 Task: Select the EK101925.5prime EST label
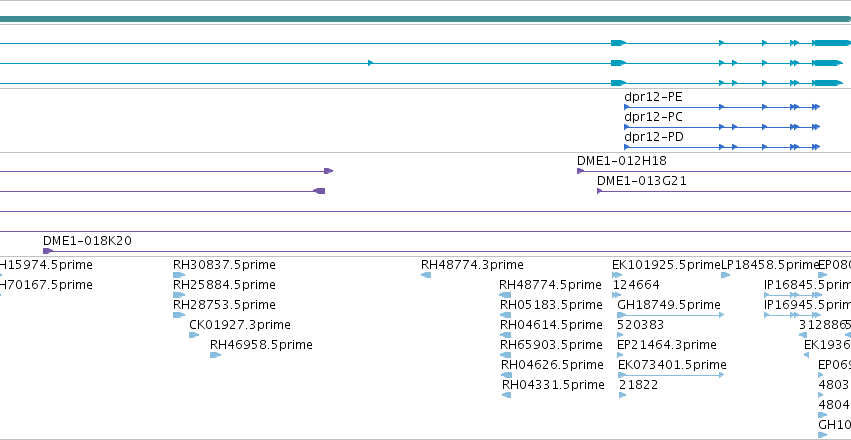(666, 265)
